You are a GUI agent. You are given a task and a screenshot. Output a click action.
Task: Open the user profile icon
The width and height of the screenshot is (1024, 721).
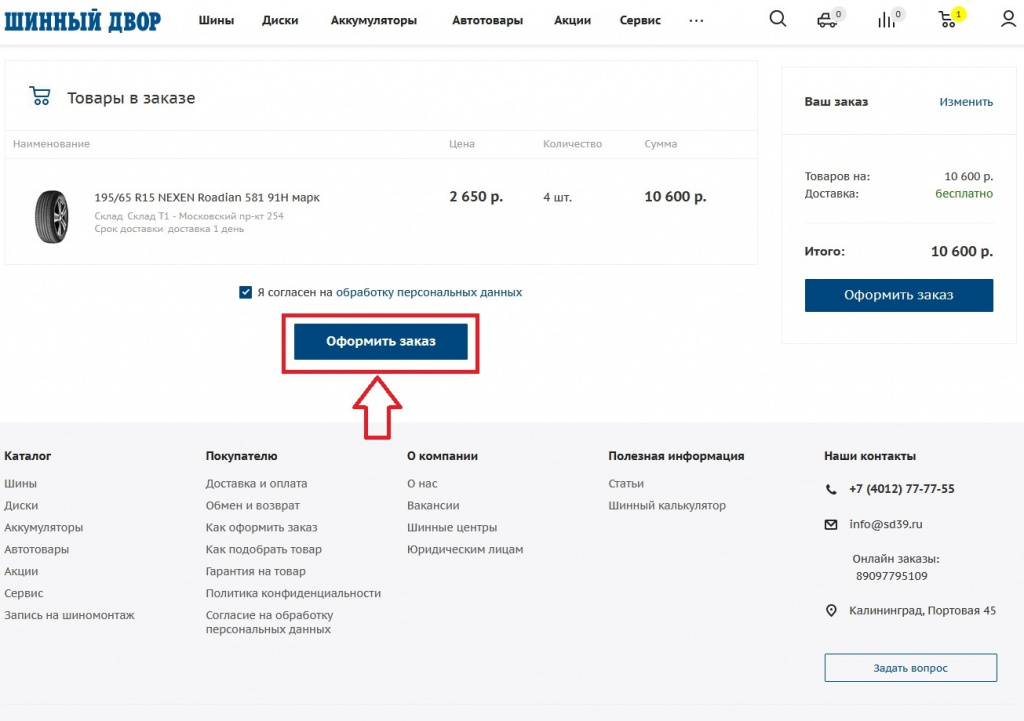pyautogui.click(x=1008, y=19)
